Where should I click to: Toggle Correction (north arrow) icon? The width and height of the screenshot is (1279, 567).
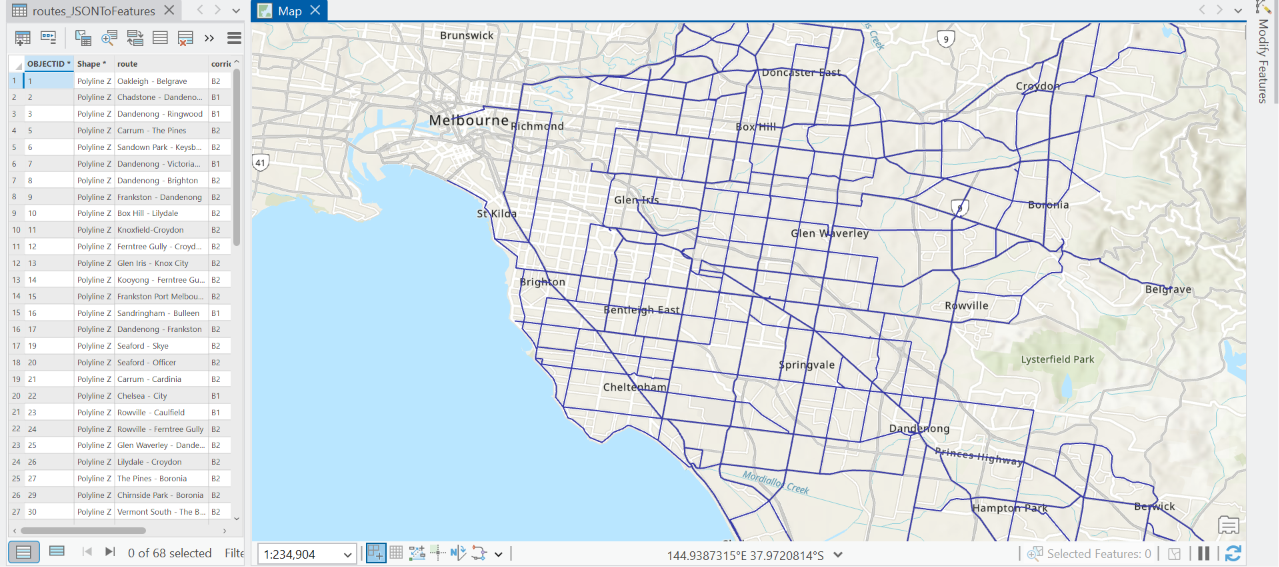pyautogui.click(x=458, y=553)
